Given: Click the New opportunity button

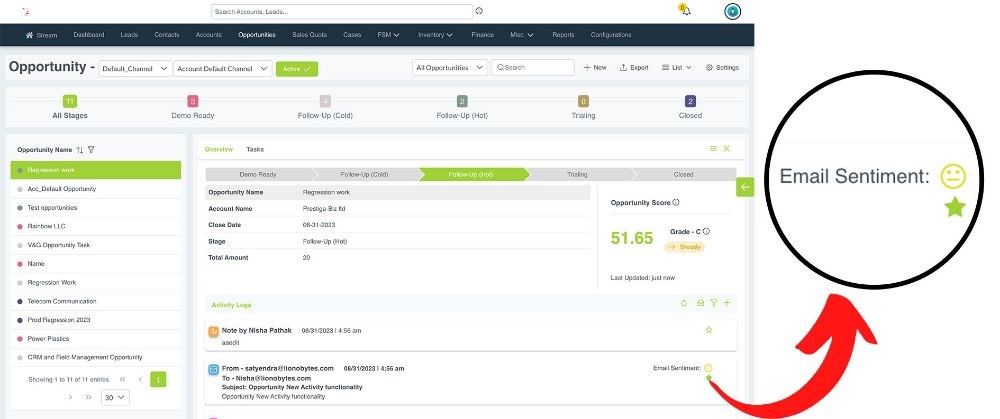Looking at the screenshot, I should [x=595, y=68].
